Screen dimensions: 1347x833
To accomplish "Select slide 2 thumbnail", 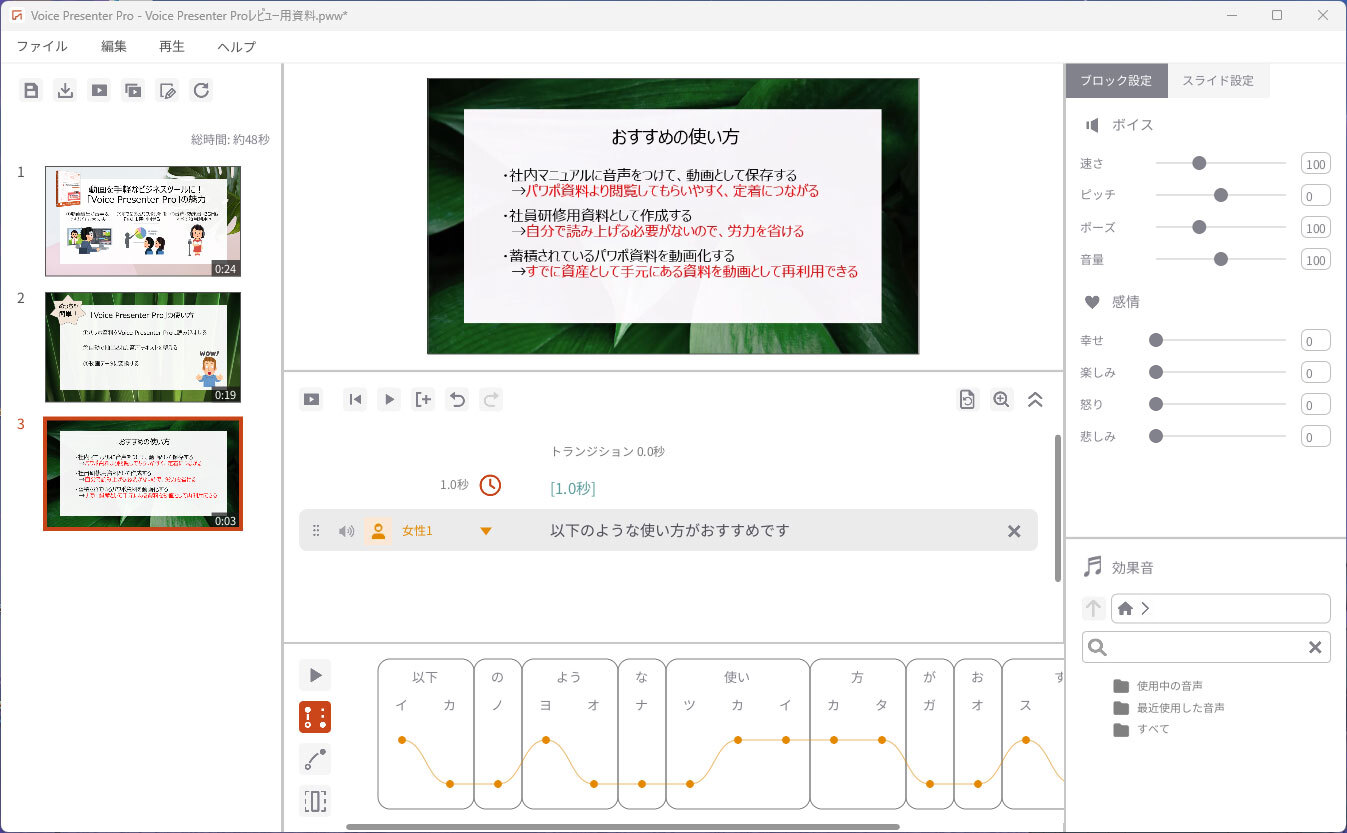I will (143, 346).
